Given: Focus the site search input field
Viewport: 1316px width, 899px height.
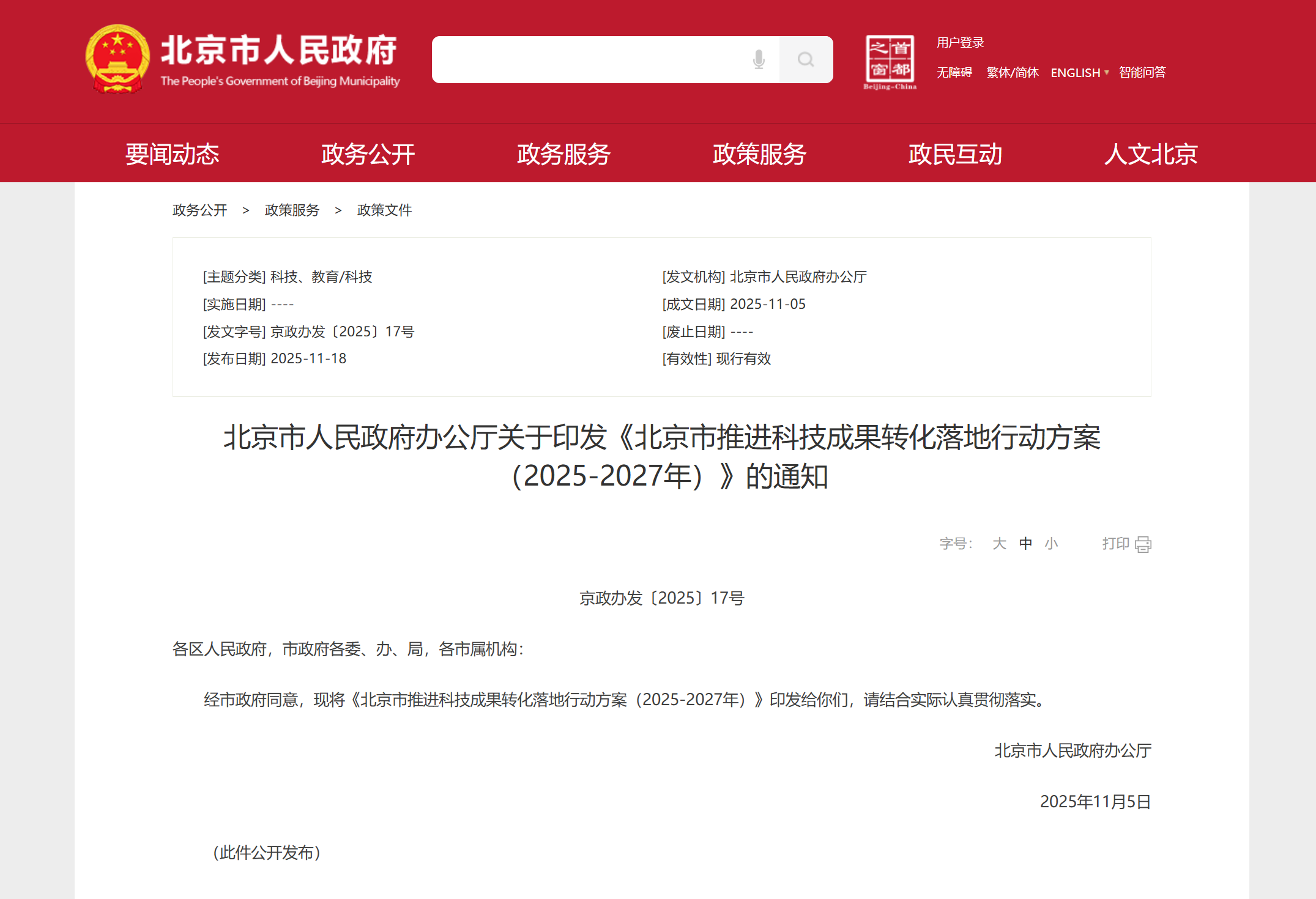Looking at the screenshot, I should tap(587, 59).
